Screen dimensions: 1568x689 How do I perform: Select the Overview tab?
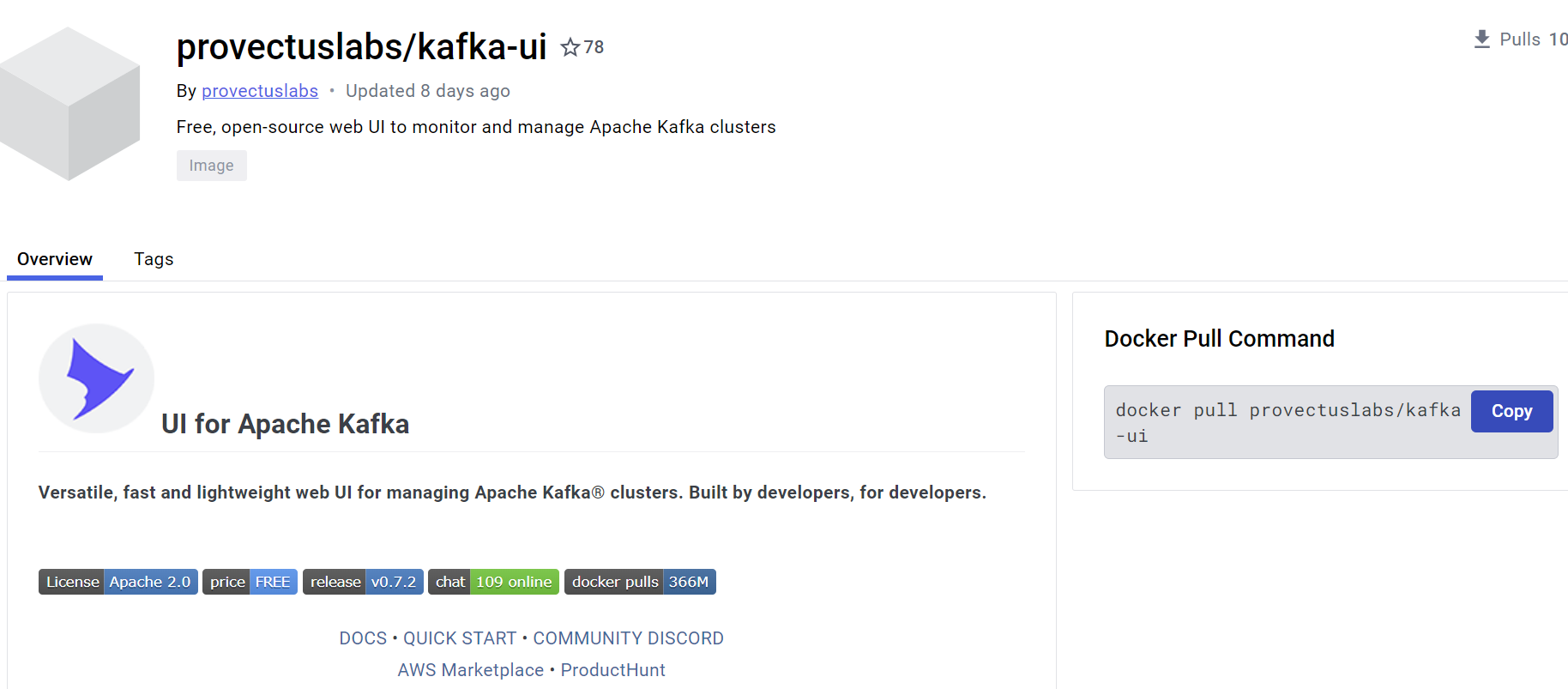pyautogui.click(x=55, y=259)
